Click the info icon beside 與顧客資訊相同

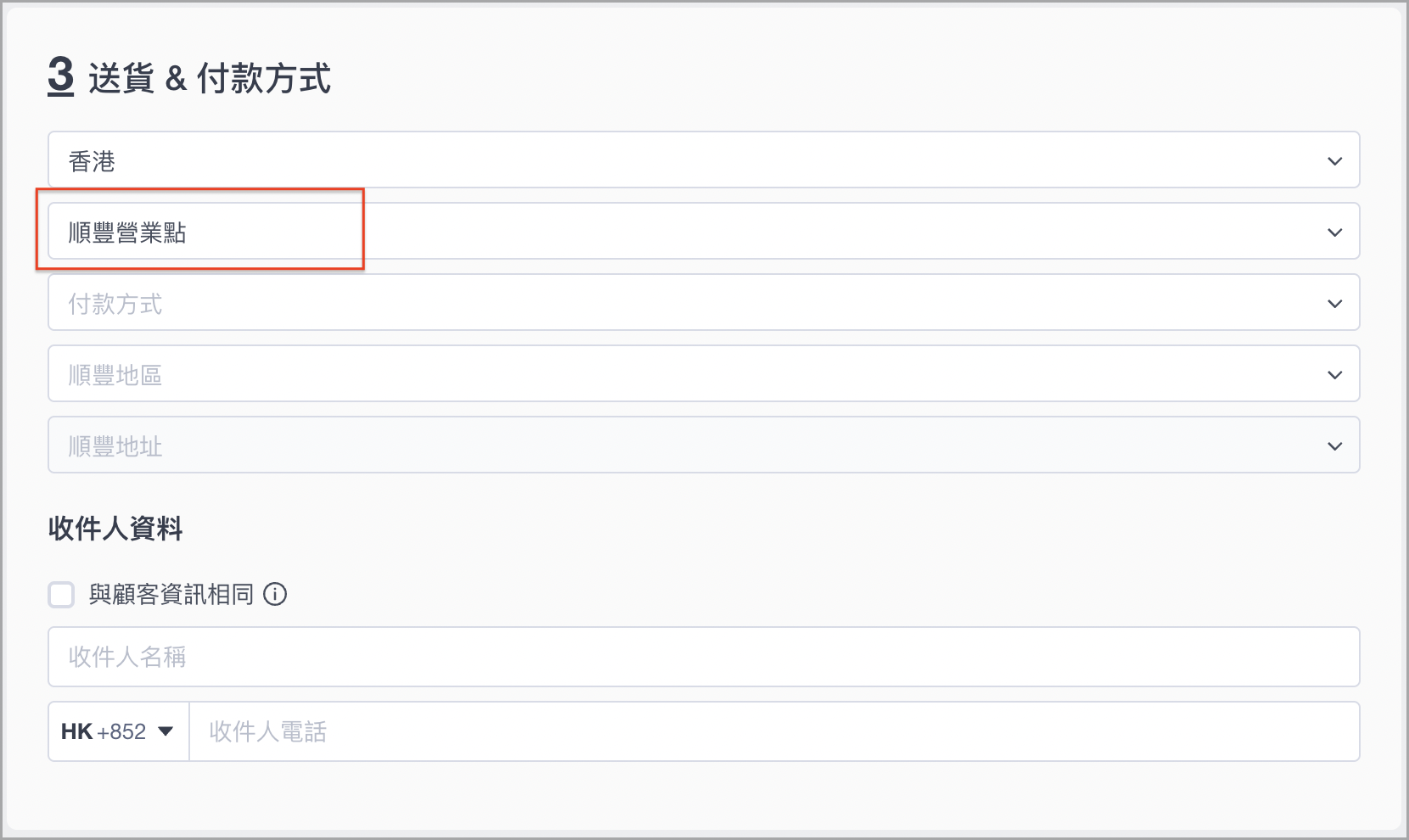pos(275,594)
